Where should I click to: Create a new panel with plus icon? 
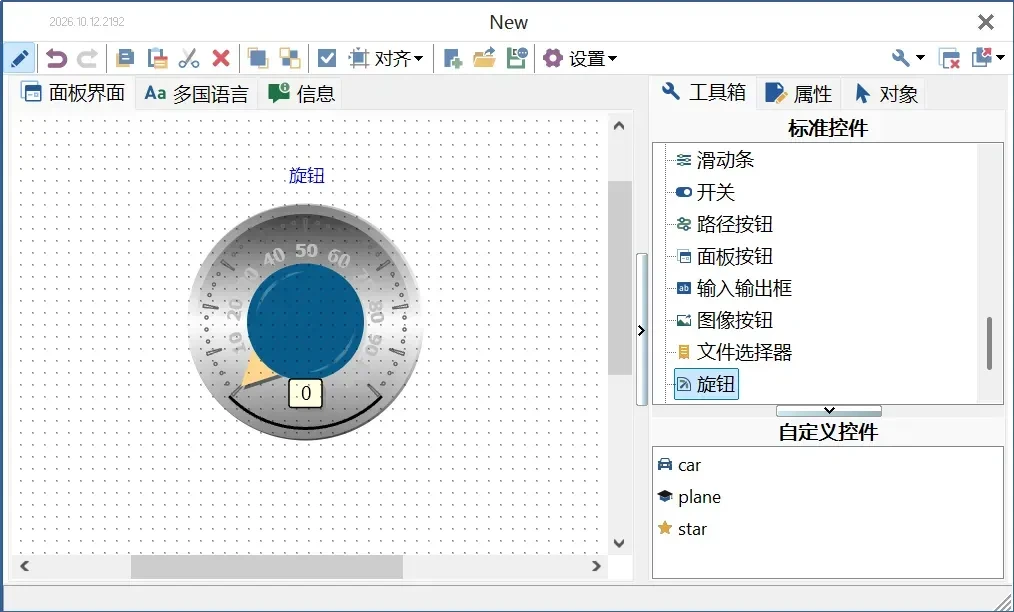(453, 59)
